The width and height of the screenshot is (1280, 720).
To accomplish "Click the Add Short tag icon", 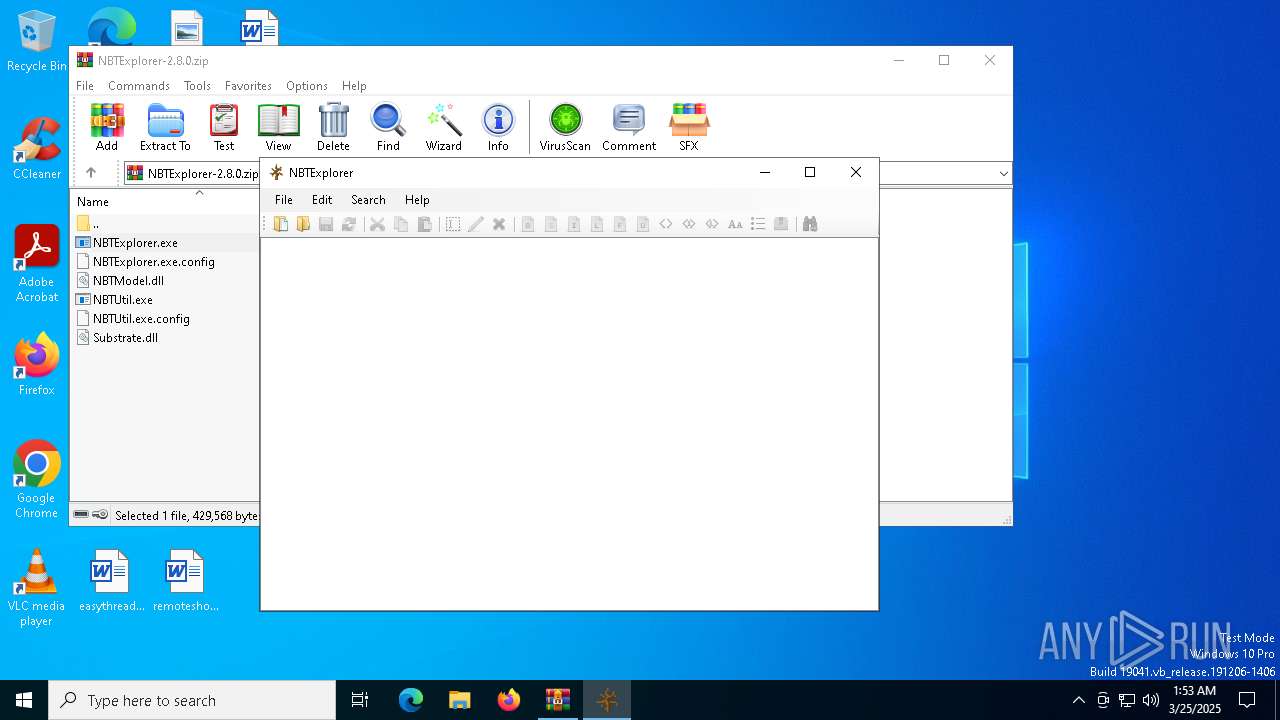I will click(x=551, y=224).
